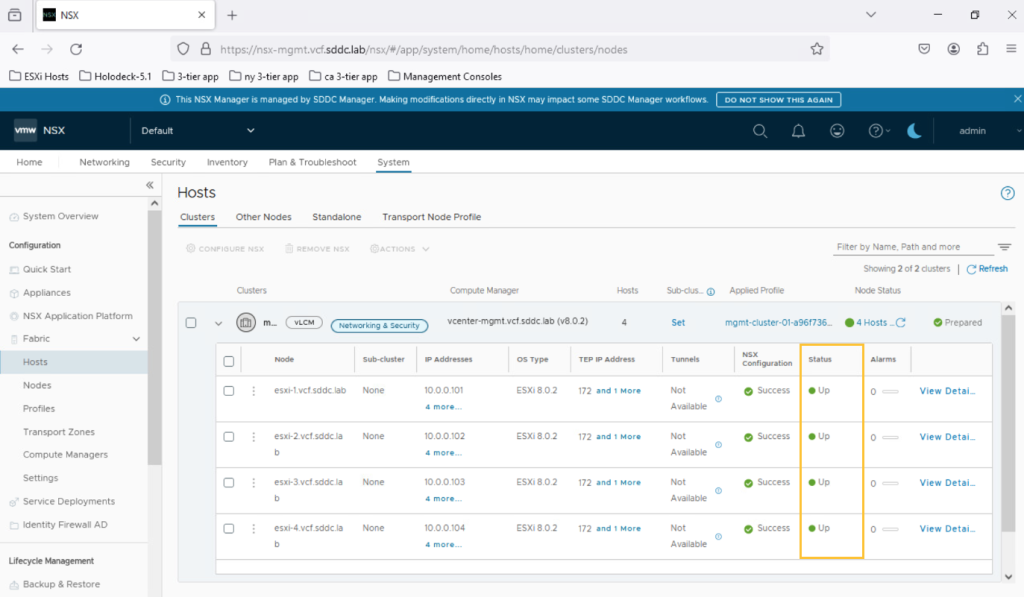Viewport: 1024px width, 597px height.
Task: Click tunnels info icon for esxi-2 row
Action: [718, 445]
